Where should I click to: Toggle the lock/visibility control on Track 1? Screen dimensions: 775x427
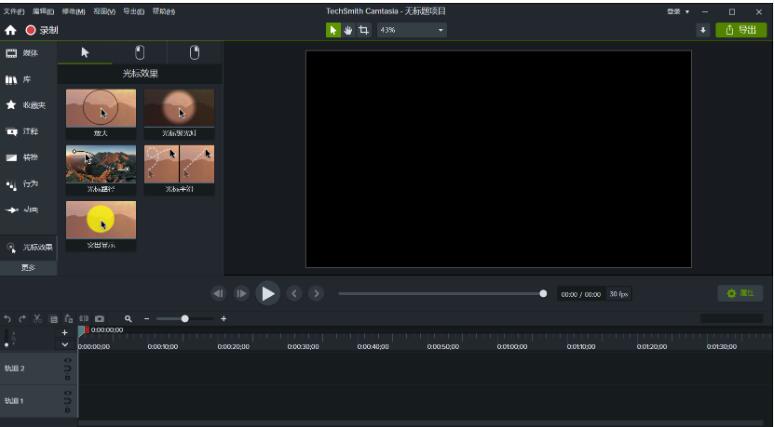68,400
